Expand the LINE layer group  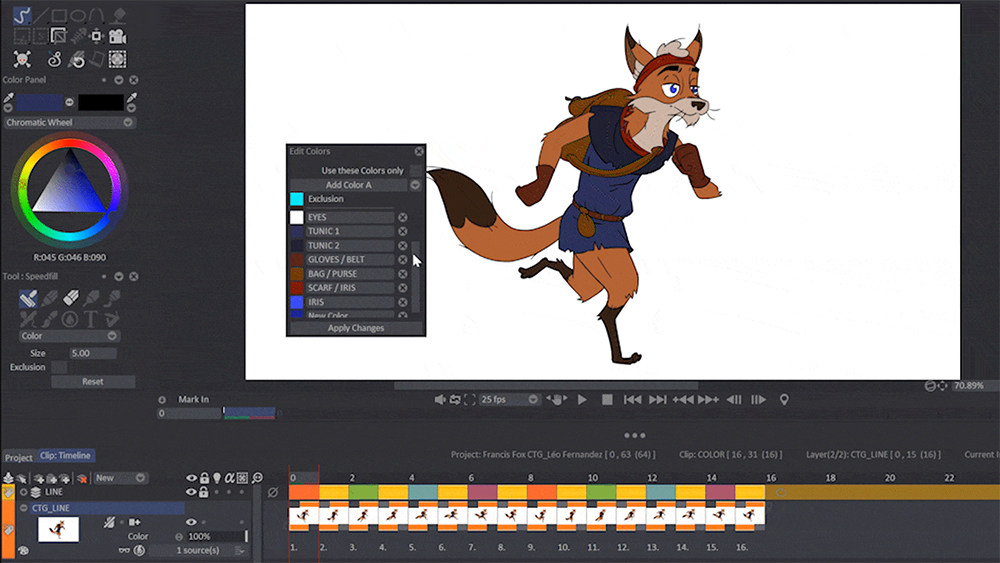24,492
